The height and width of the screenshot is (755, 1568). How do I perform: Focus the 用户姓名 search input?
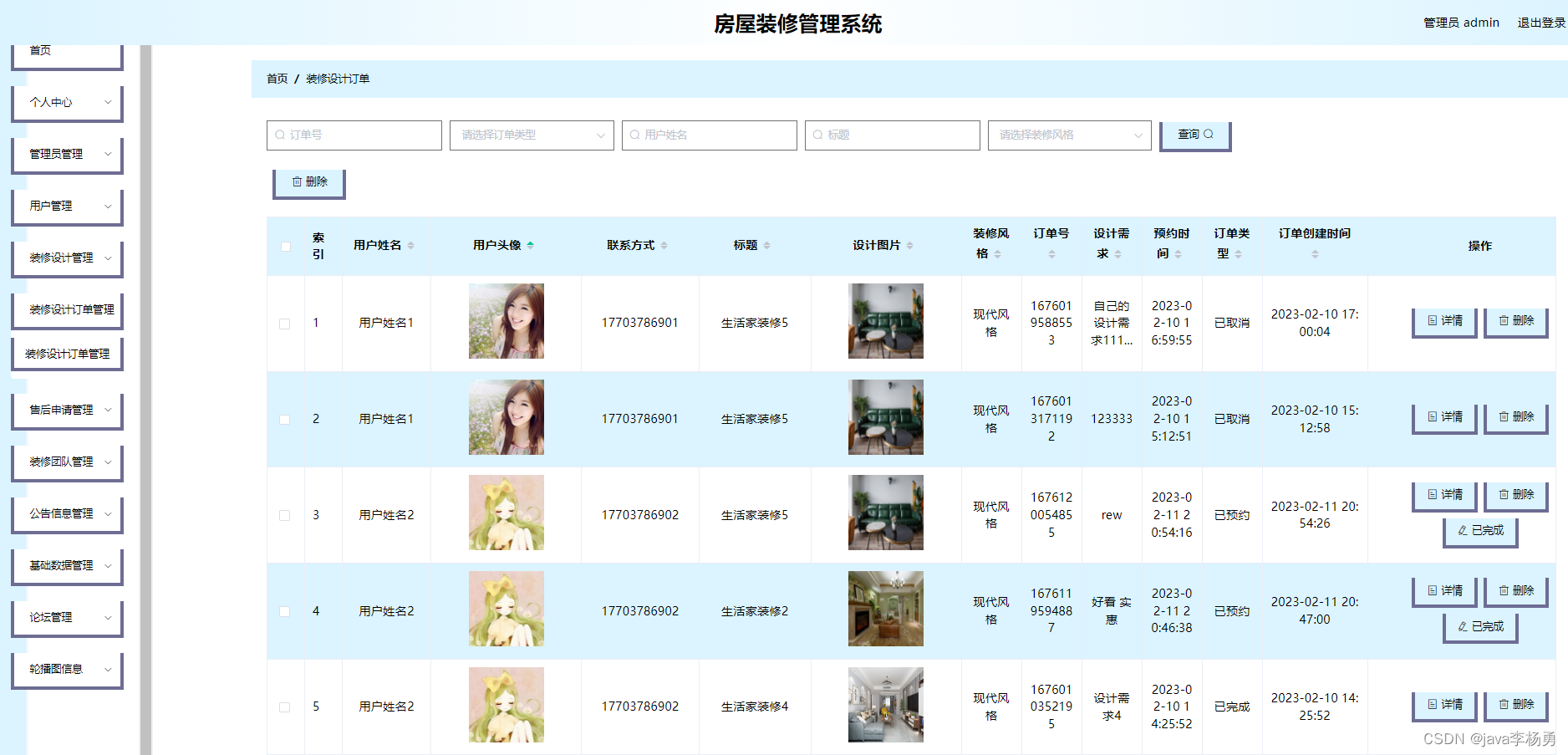coord(710,135)
